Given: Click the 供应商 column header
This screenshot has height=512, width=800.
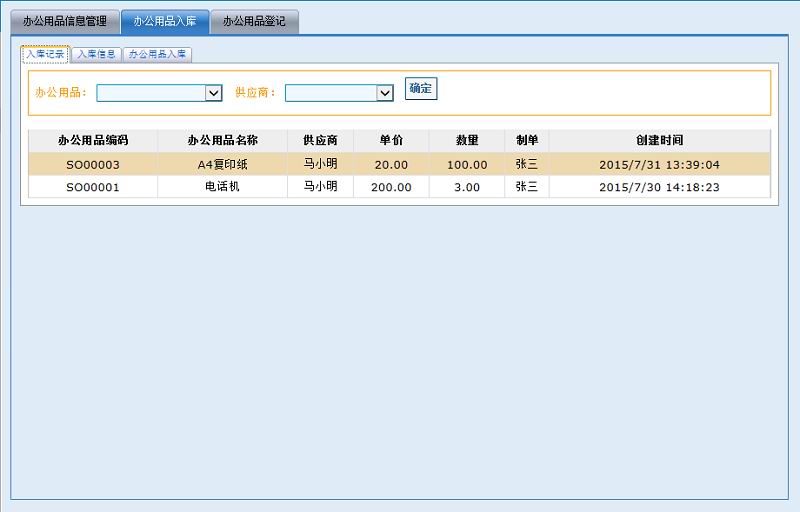Looking at the screenshot, I should click(x=320, y=140).
